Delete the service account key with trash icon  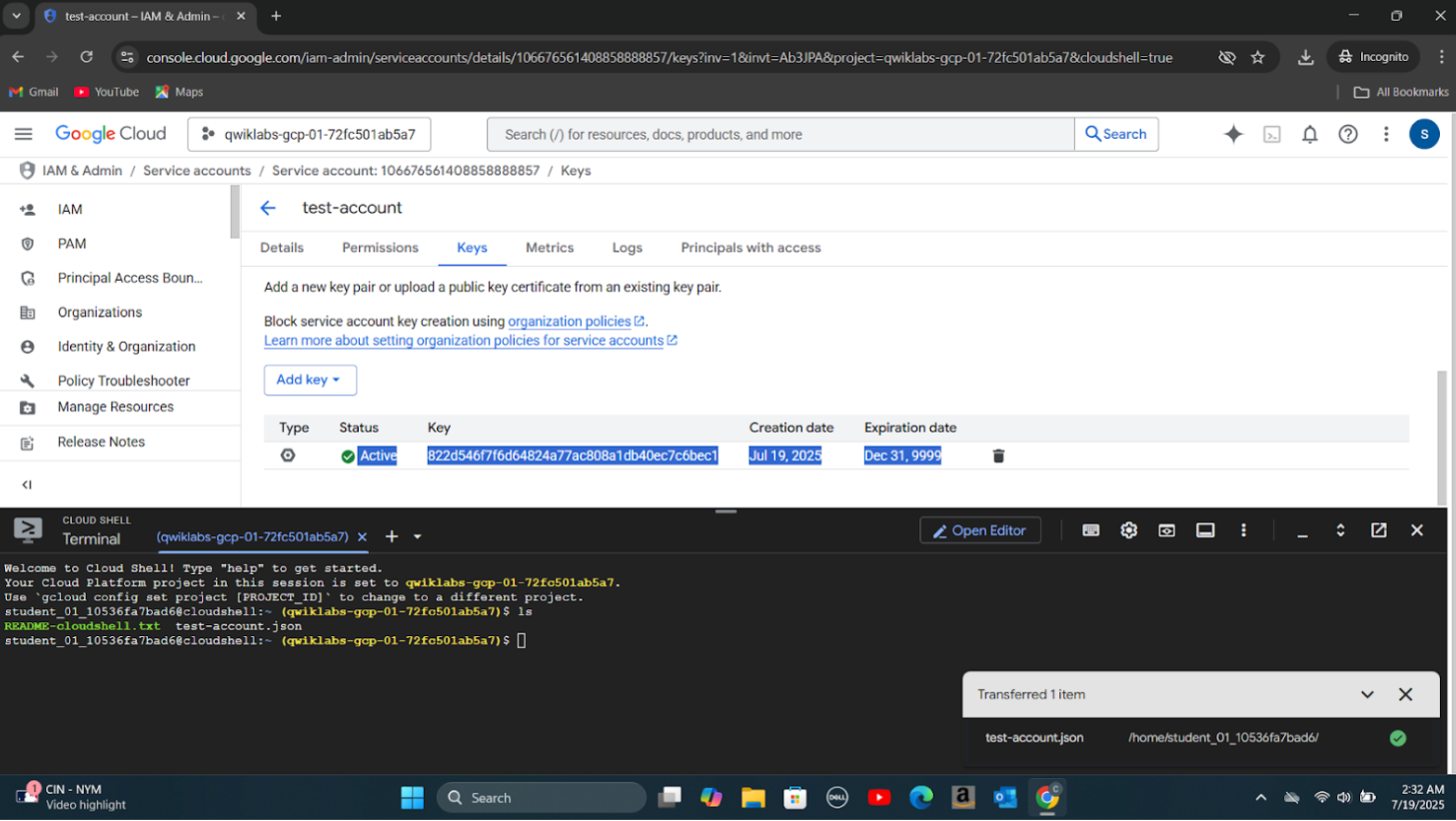(997, 456)
